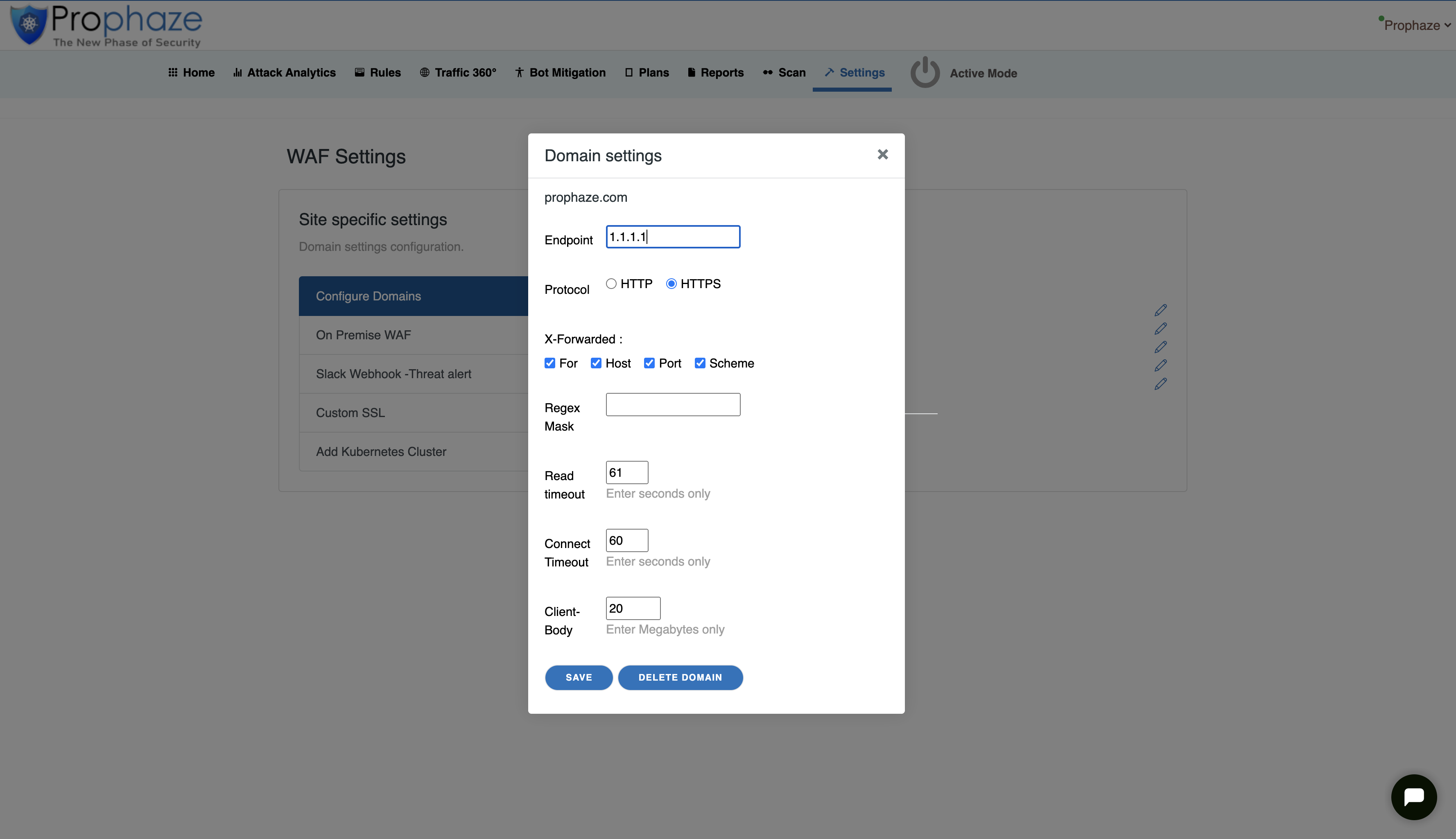This screenshot has width=1456, height=839.
Task: Select Custom SSL in settings list
Action: (x=350, y=413)
